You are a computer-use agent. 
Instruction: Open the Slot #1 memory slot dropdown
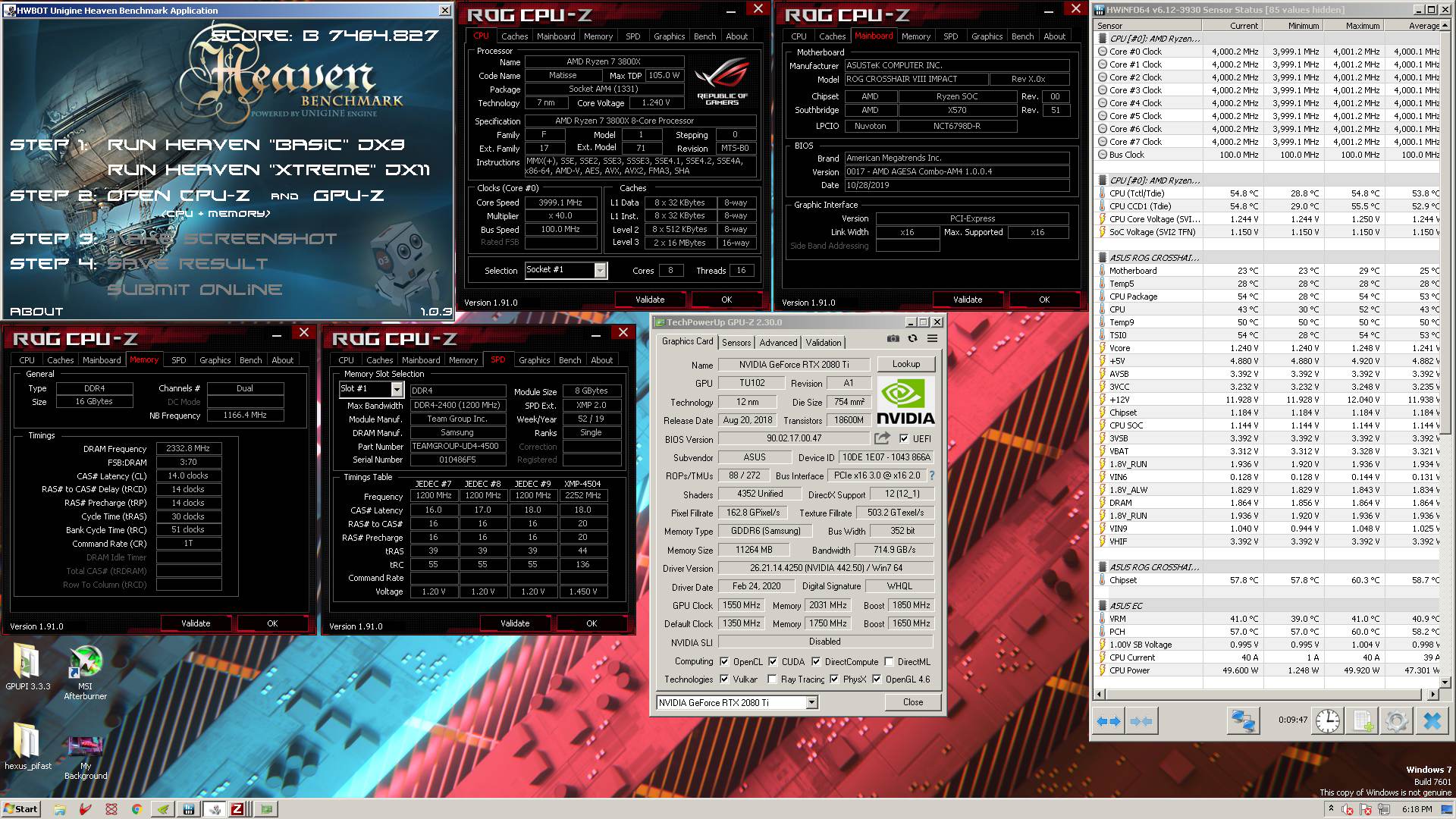coord(371,389)
